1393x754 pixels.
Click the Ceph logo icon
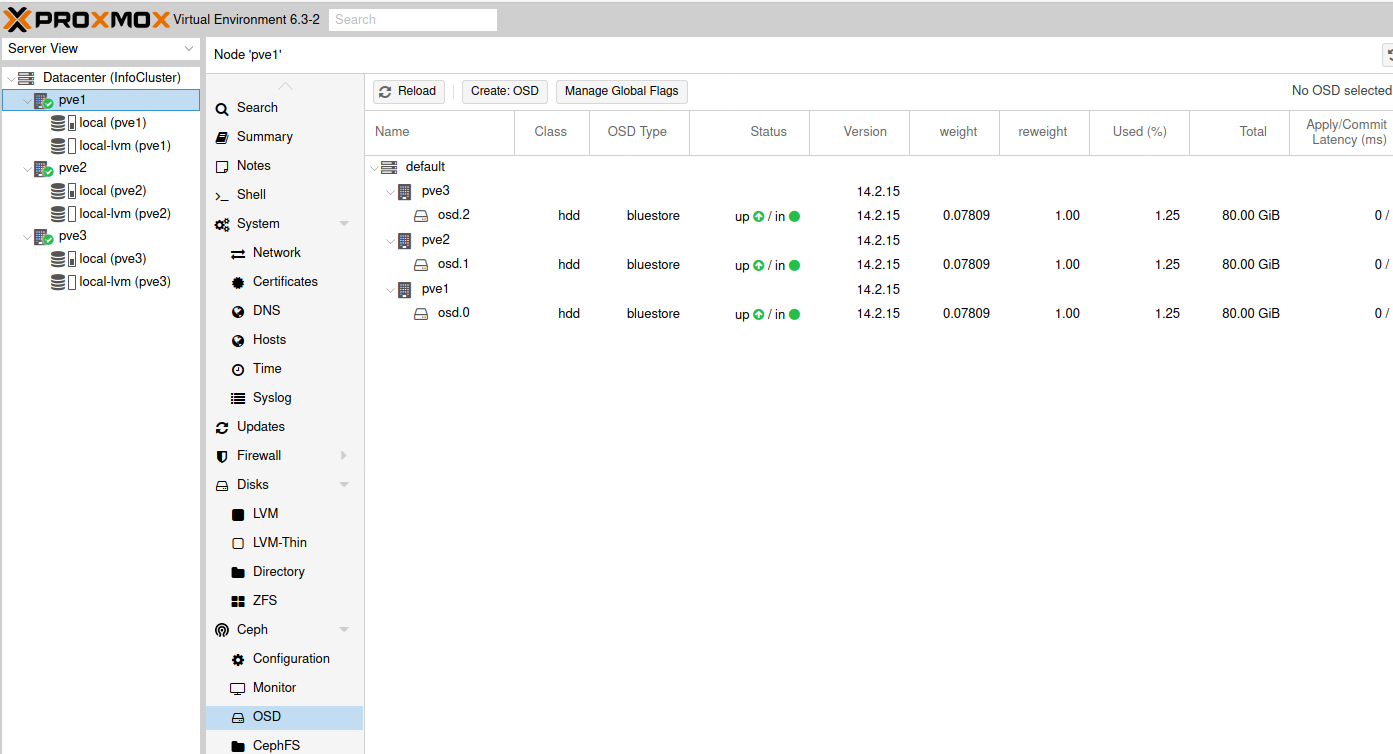tap(222, 630)
